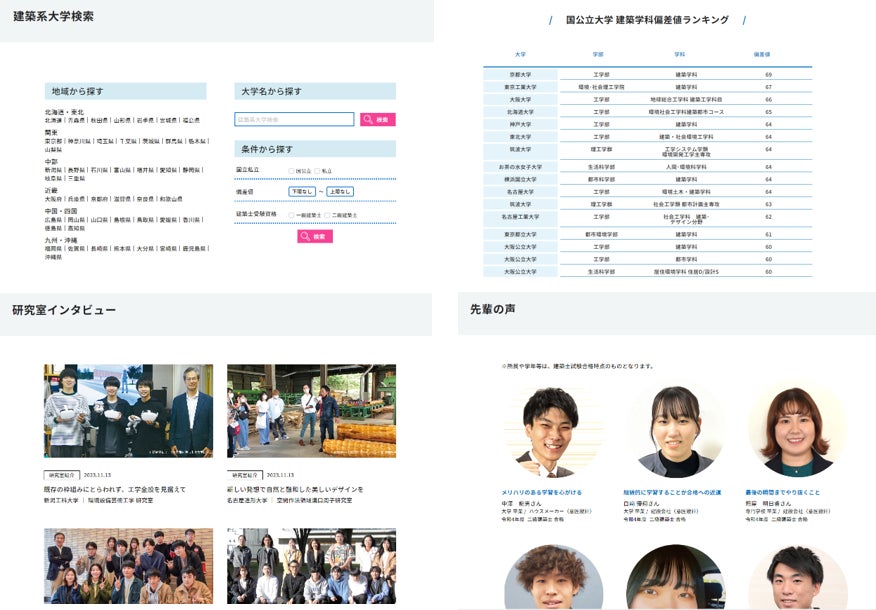Select the 広島県 prefecture link

click(54, 220)
